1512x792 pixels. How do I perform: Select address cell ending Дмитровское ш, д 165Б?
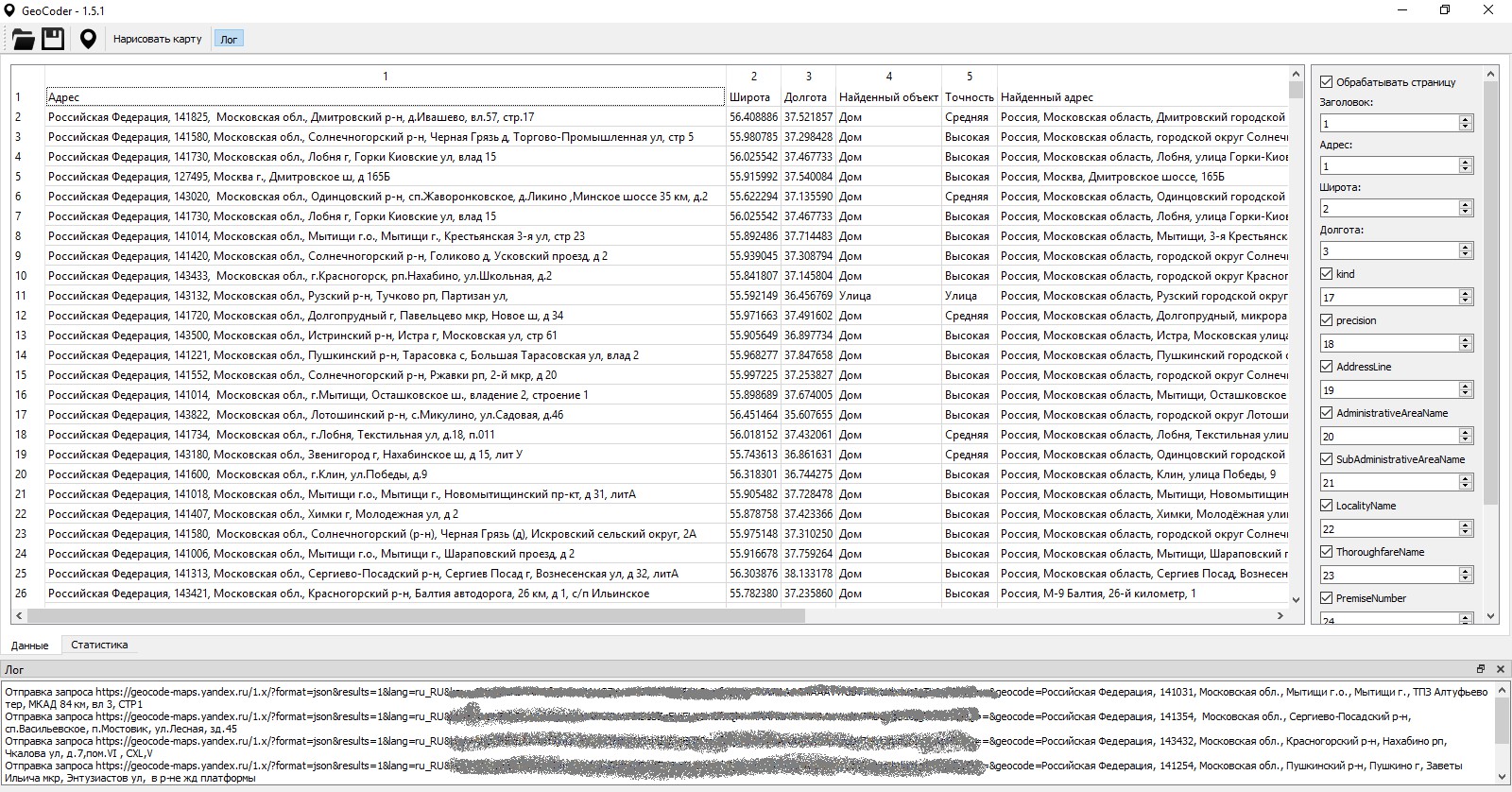(x=385, y=177)
